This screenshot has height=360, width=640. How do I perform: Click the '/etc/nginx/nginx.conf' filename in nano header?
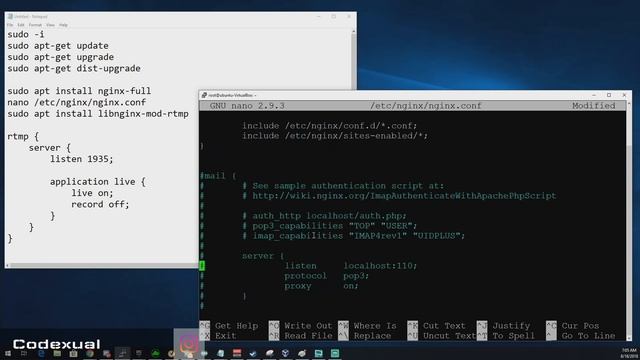pos(426,106)
